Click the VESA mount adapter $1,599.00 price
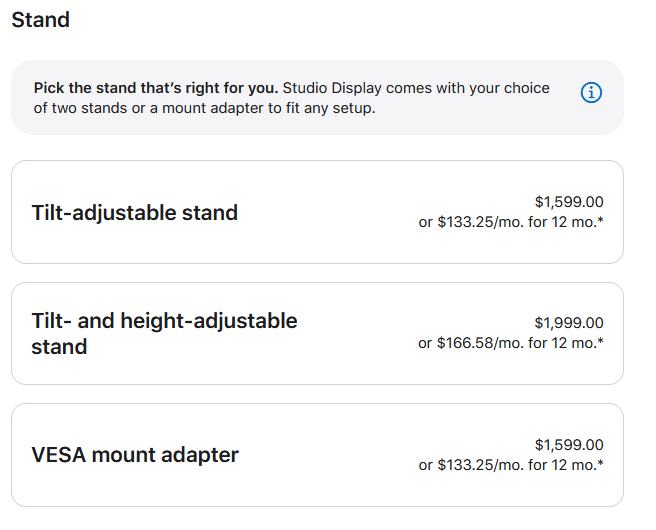This screenshot has width=656, height=530. coord(569,445)
